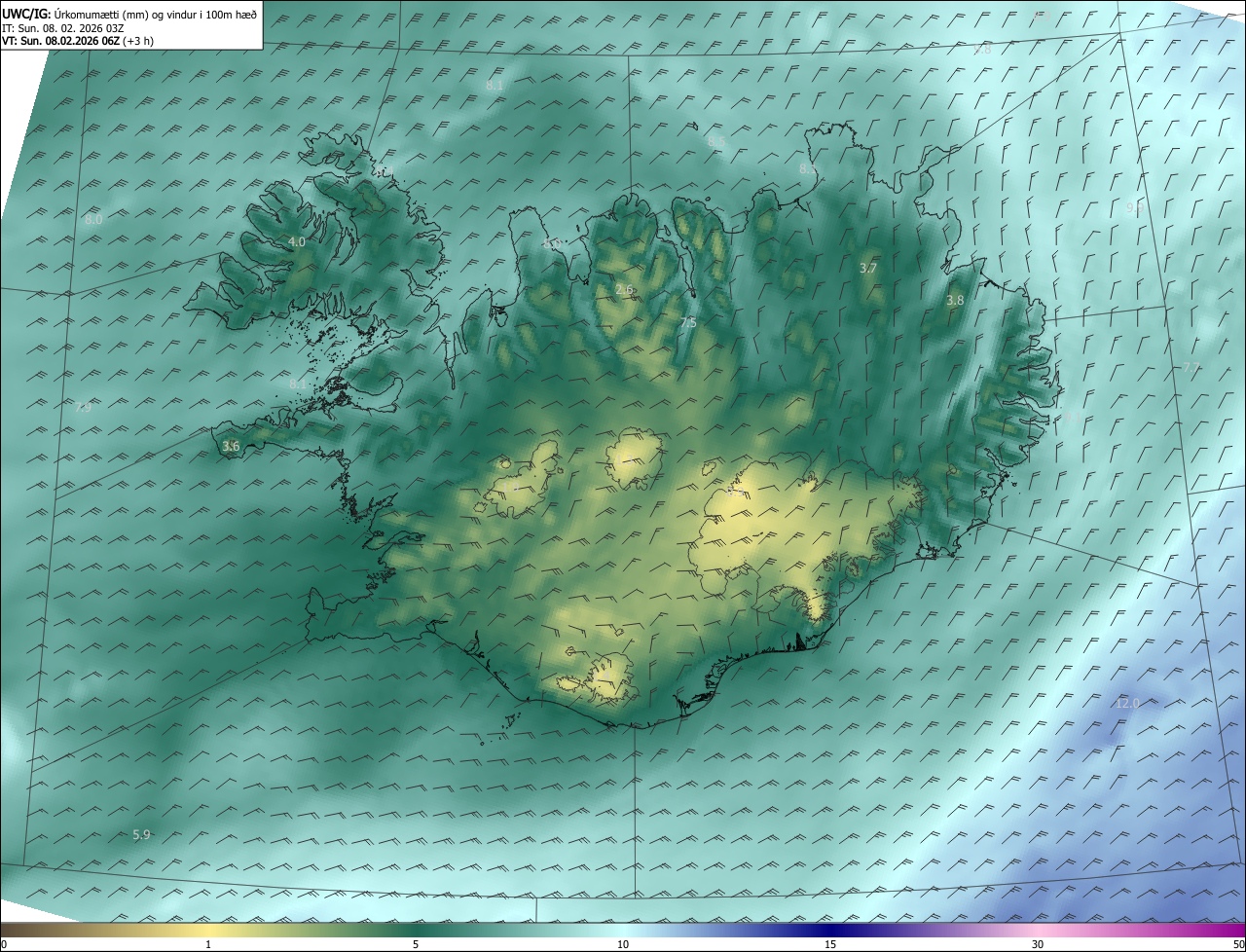Click the 3.6 label on Snæfellsnes peninsula
The image size is (1246, 952).
click(x=231, y=446)
